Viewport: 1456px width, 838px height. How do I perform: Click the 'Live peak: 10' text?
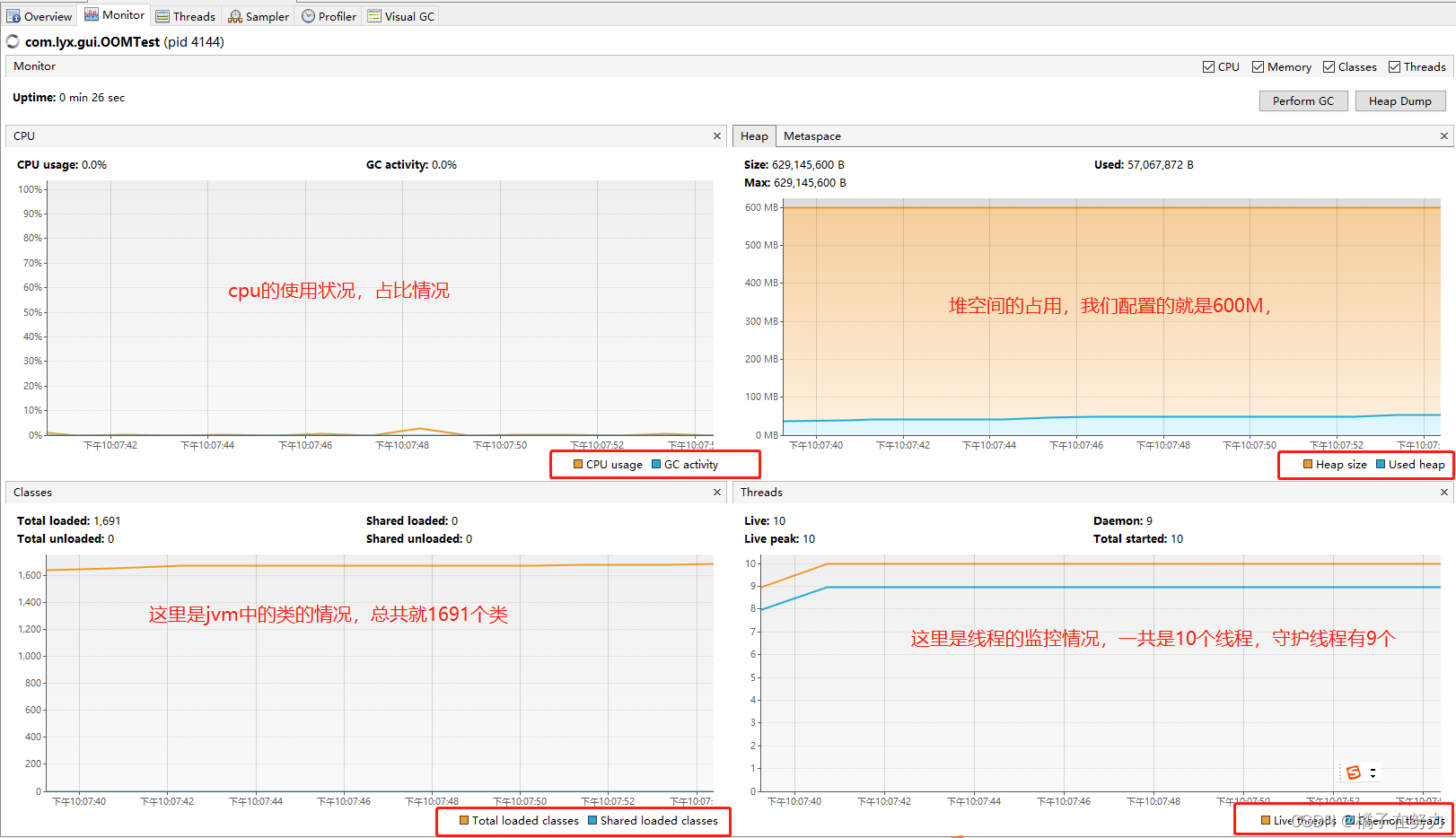[780, 539]
